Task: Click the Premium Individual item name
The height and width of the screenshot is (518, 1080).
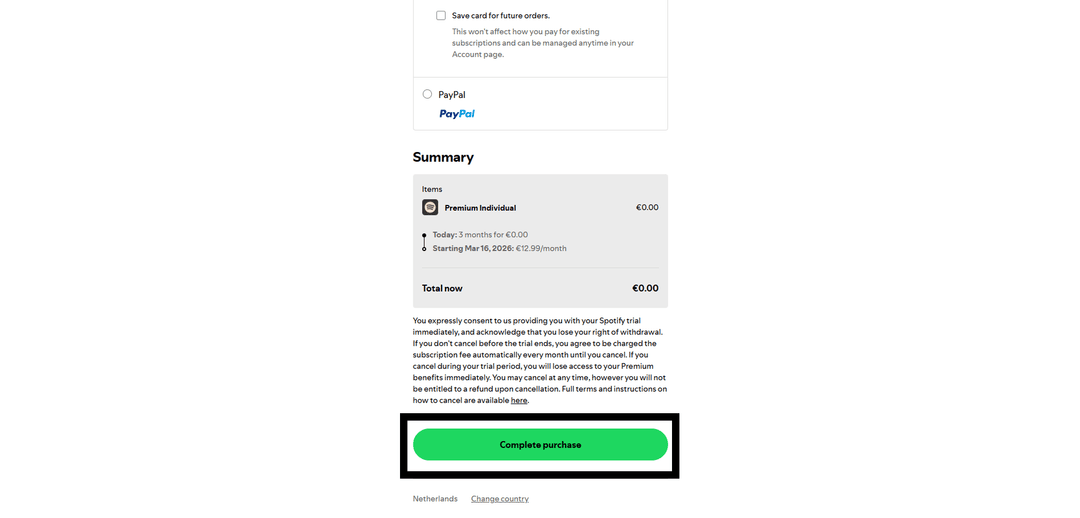Action: click(480, 208)
